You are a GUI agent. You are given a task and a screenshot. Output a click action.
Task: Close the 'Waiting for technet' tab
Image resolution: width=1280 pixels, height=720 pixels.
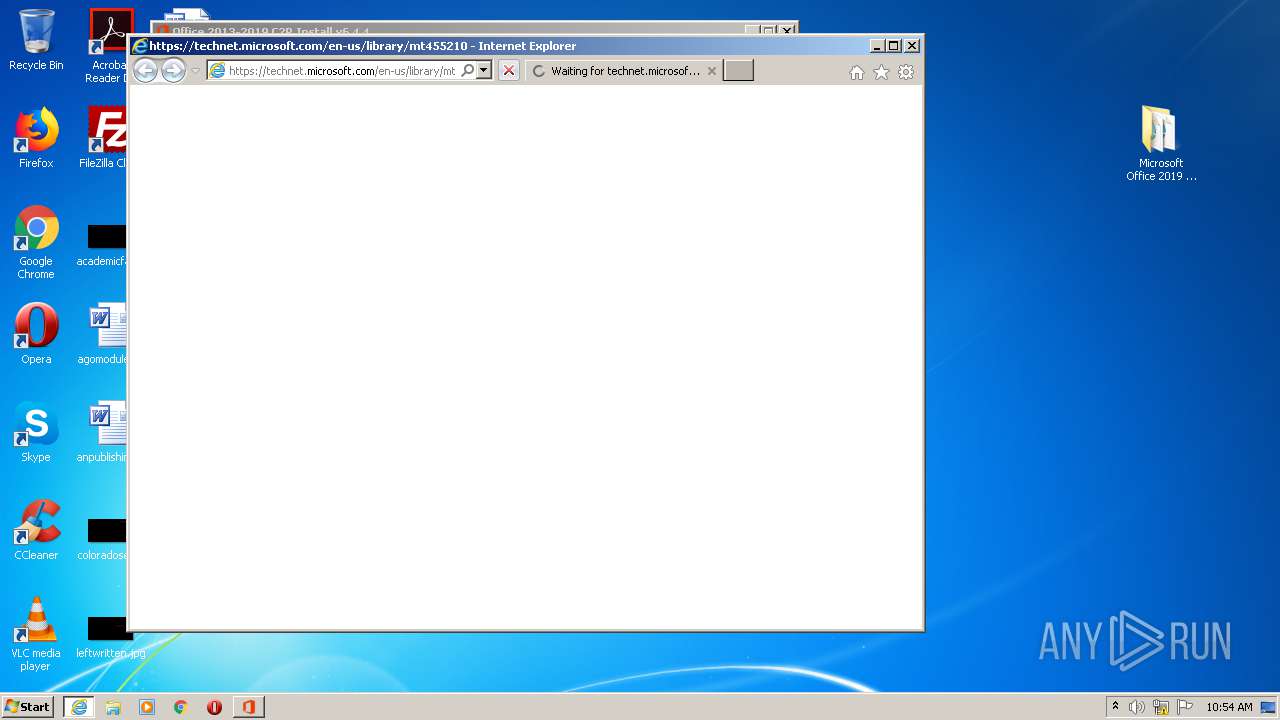pos(712,71)
